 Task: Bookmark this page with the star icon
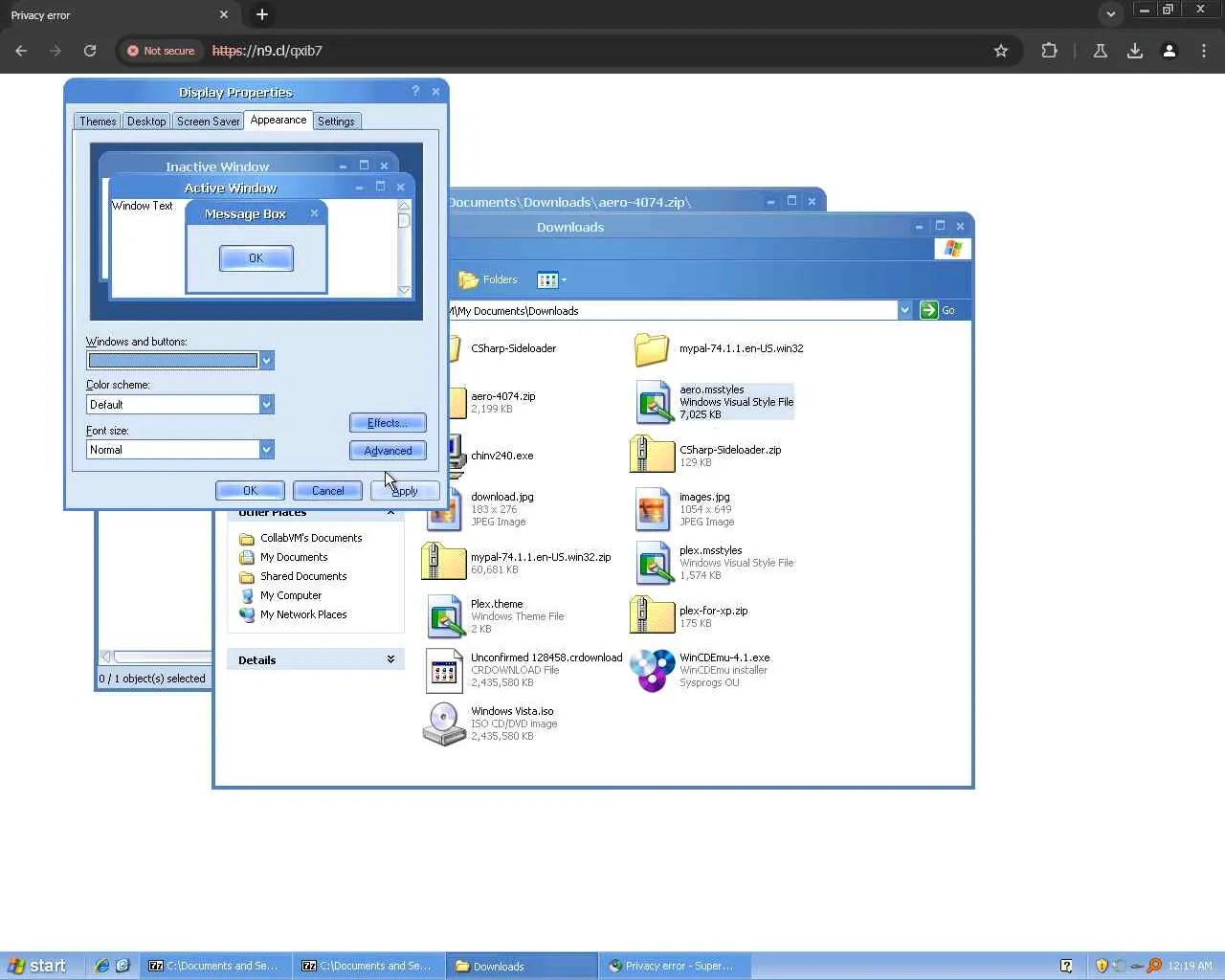coord(1001,51)
